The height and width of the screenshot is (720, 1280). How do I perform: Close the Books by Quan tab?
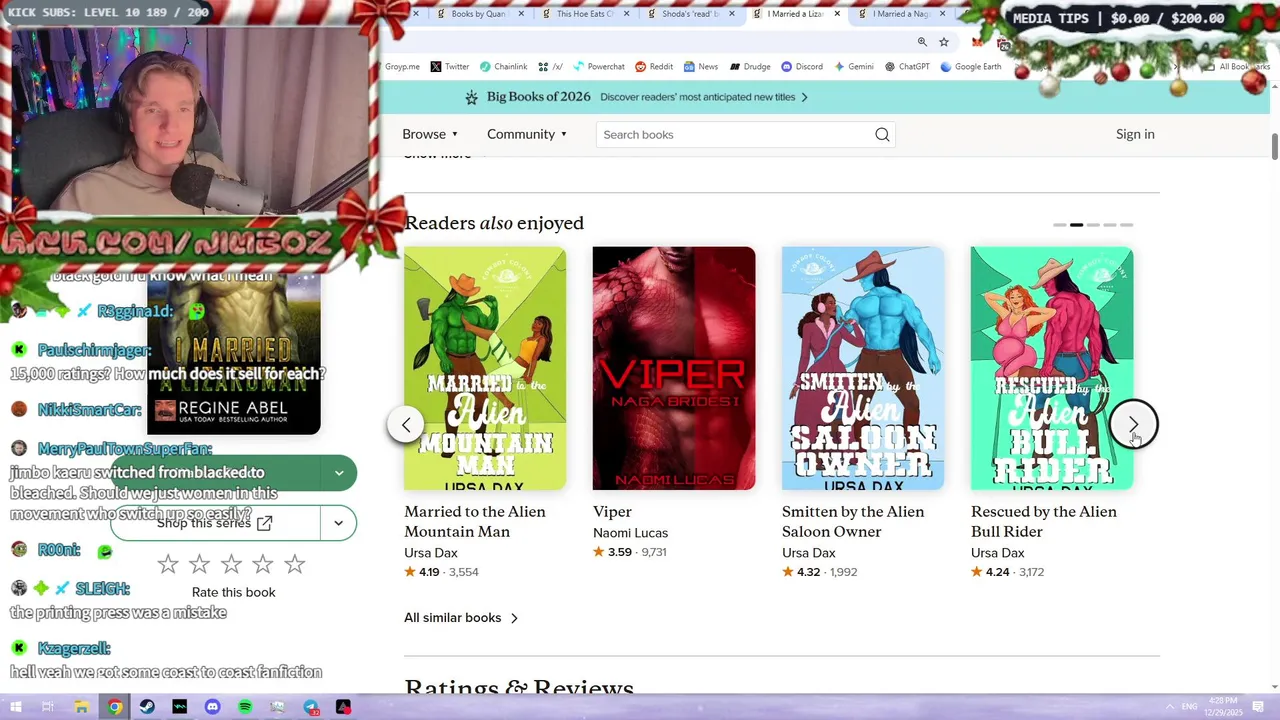click(521, 14)
